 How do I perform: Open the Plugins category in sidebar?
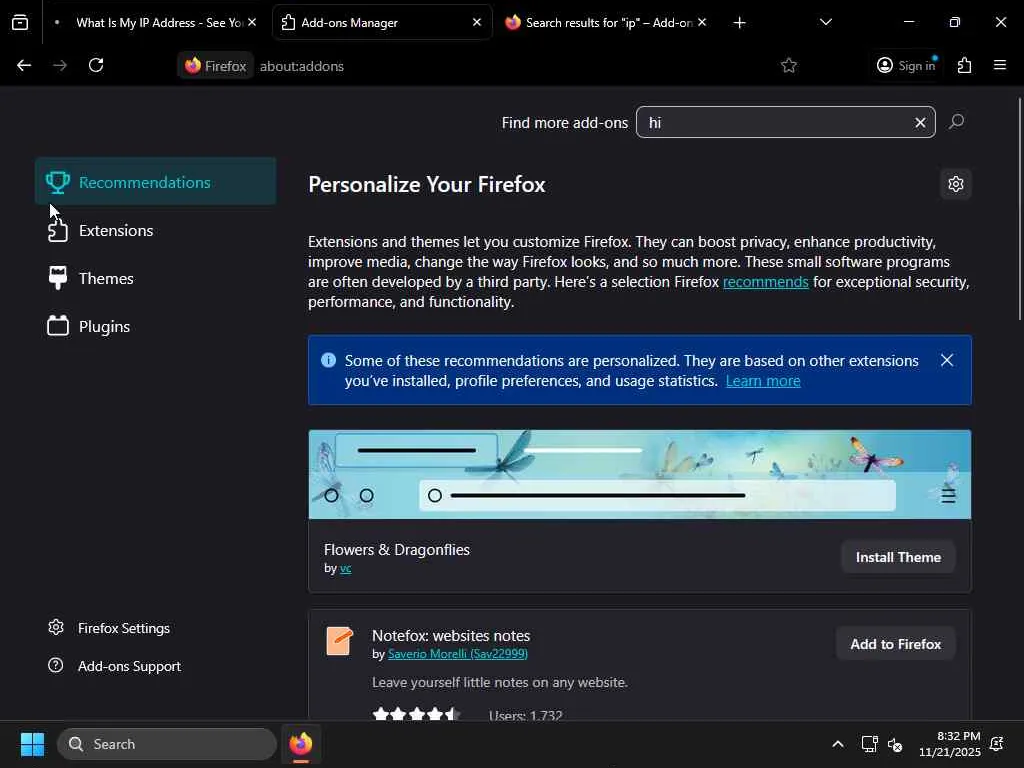click(155, 327)
